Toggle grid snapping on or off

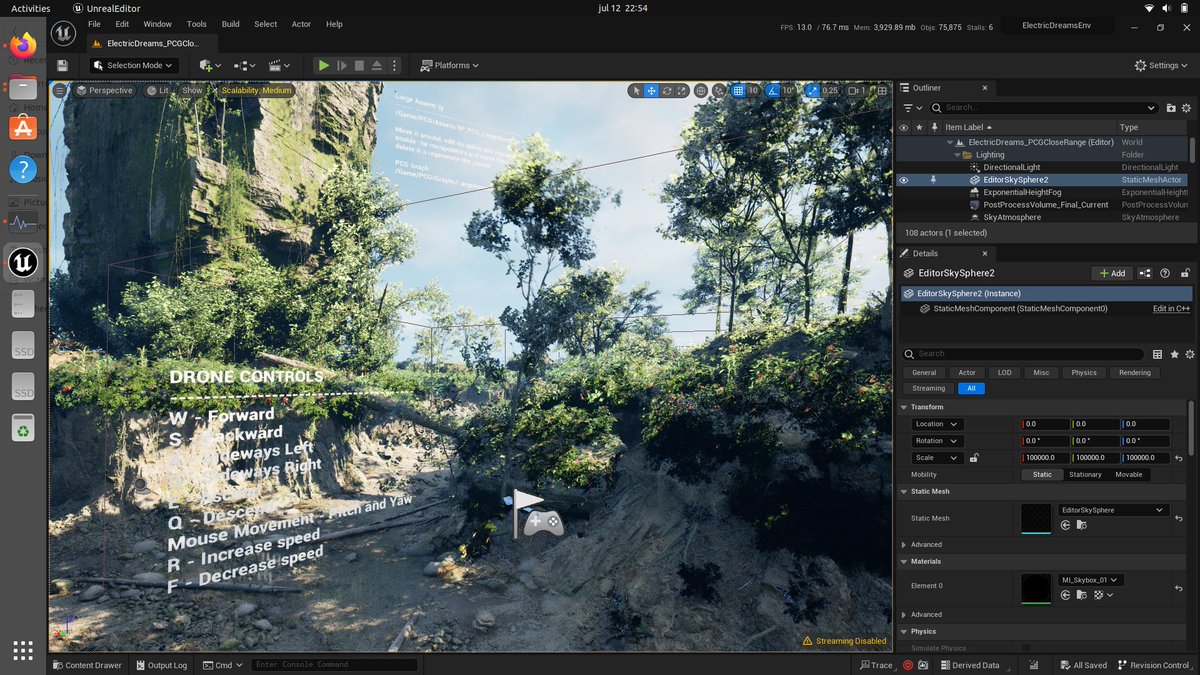737,90
